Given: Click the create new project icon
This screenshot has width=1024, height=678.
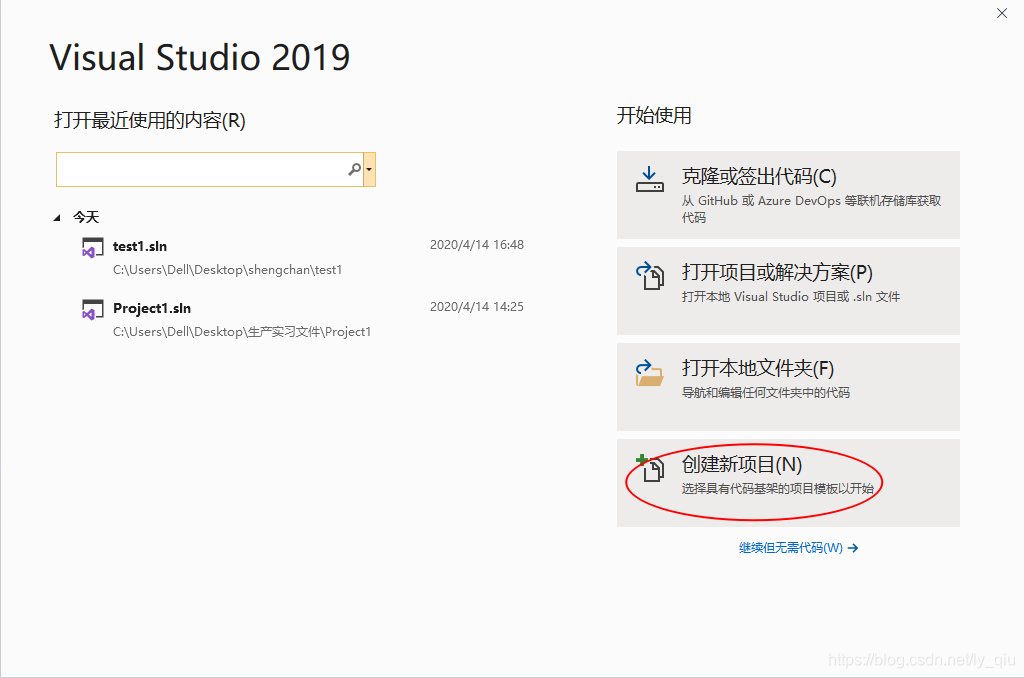Looking at the screenshot, I should 650,468.
